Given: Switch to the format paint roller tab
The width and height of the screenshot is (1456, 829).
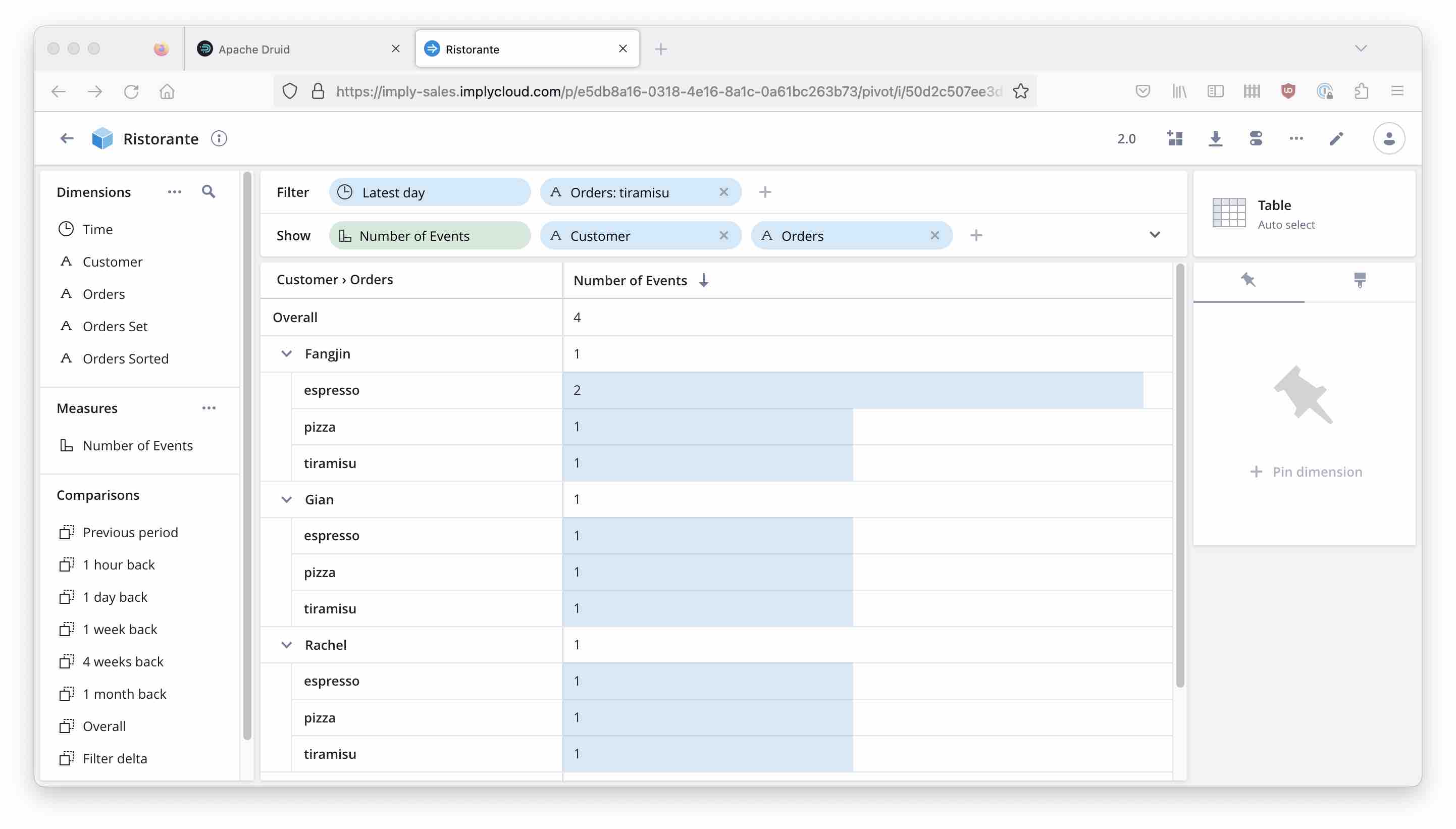Looking at the screenshot, I should (x=1359, y=280).
